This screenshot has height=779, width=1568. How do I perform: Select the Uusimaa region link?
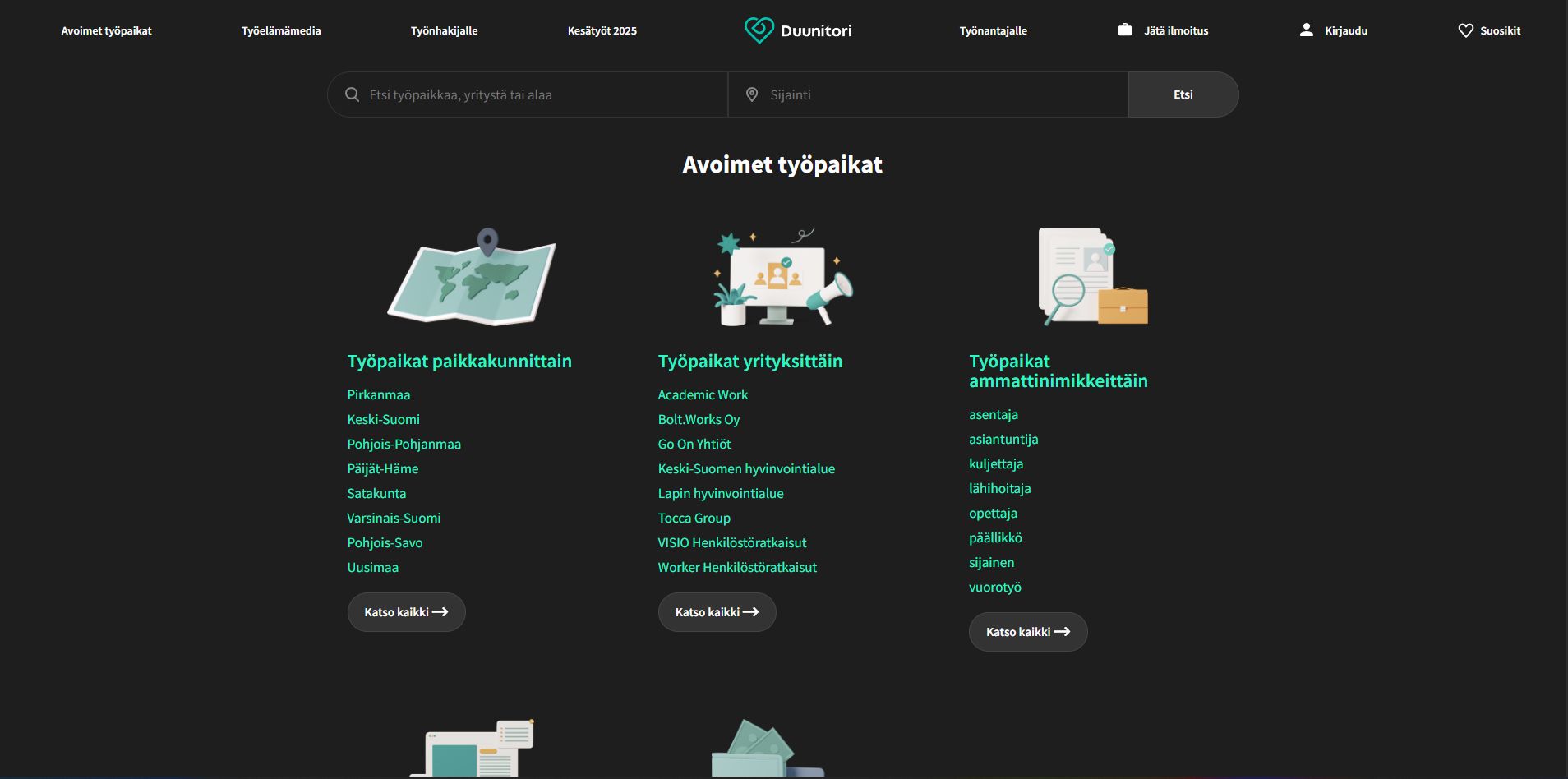372,567
